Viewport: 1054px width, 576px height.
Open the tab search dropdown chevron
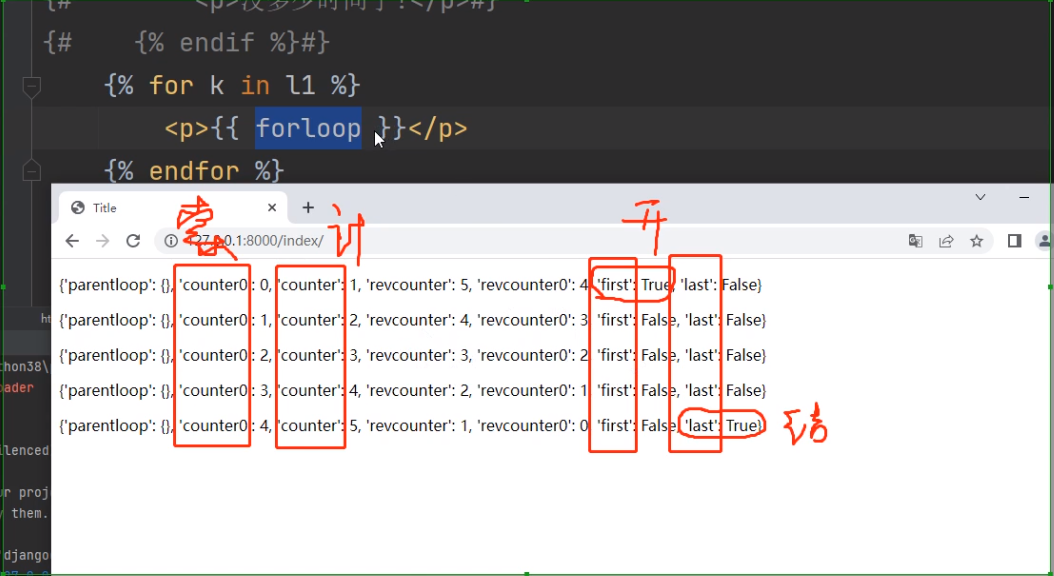point(980,197)
